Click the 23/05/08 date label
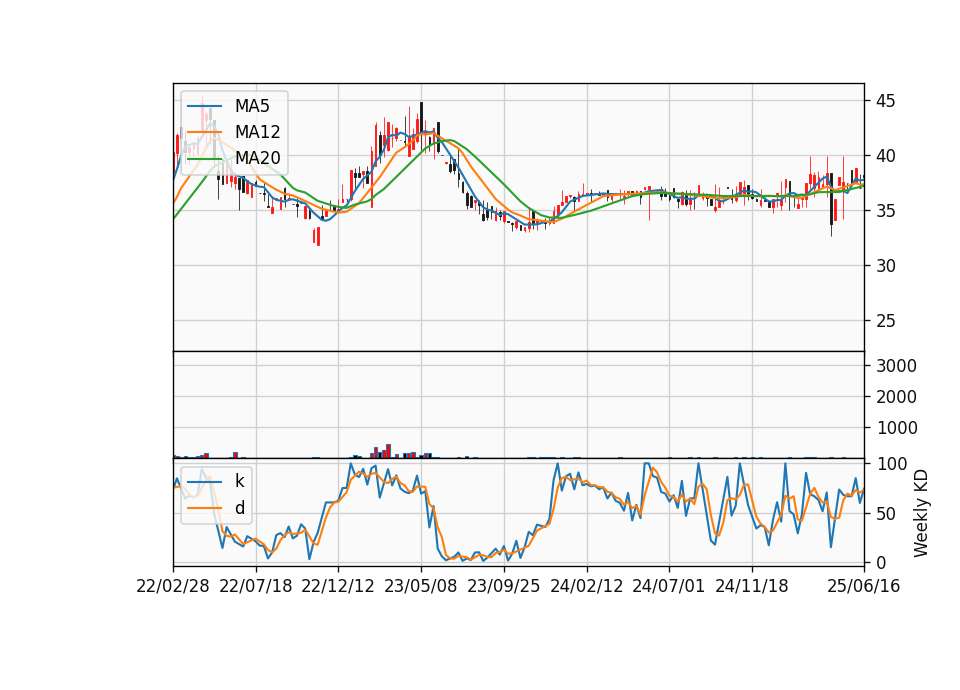The height and width of the screenshot is (690, 960). [x=421, y=586]
